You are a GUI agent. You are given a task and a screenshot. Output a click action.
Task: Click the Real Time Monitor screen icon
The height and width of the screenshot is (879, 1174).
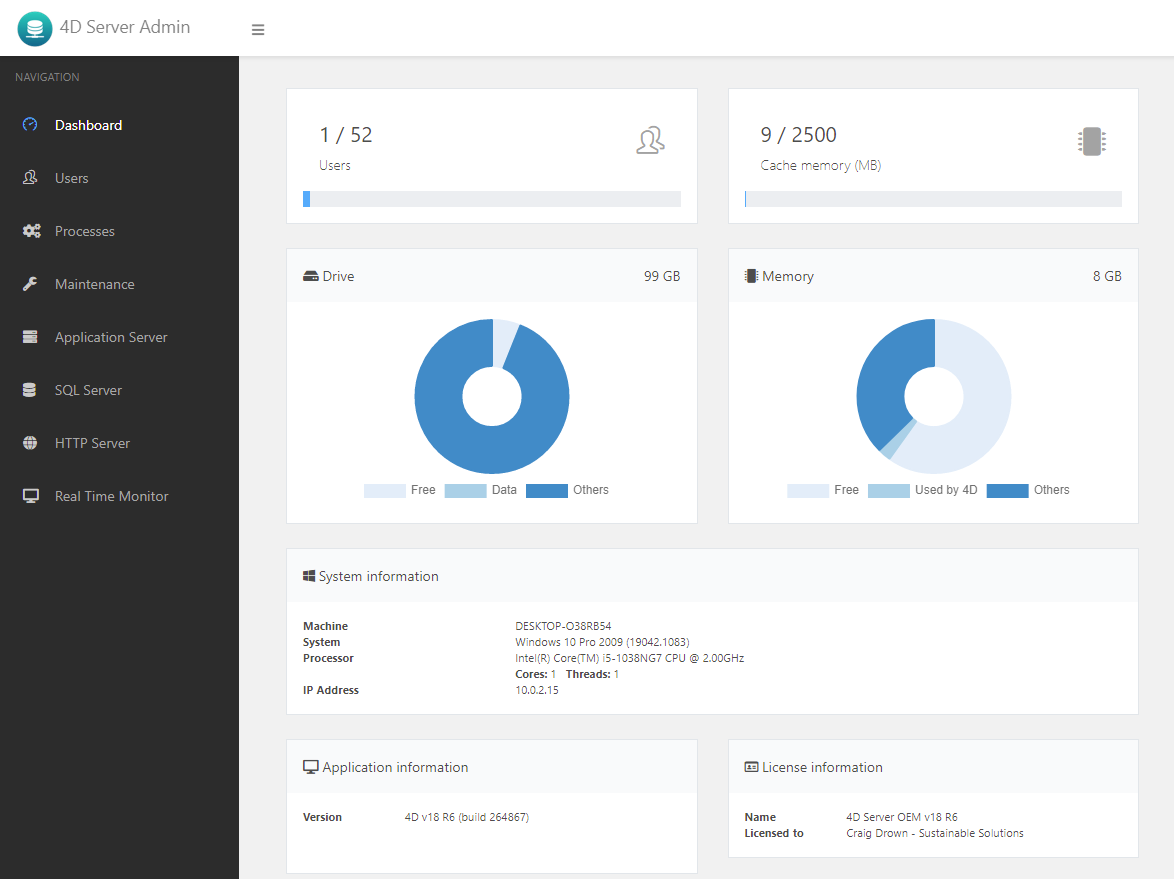(x=30, y=496)
